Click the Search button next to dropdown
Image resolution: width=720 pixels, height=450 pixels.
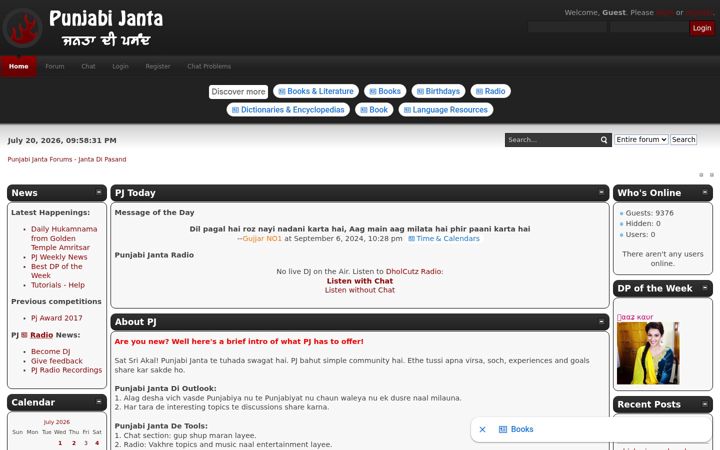click(x=683, y=140)
